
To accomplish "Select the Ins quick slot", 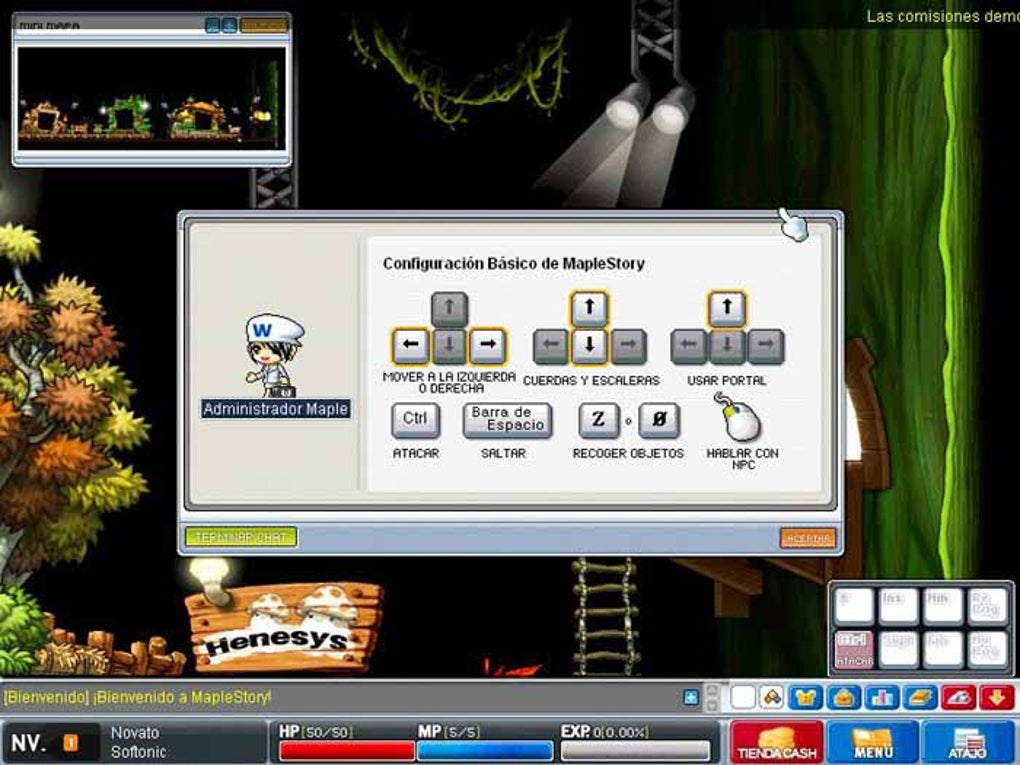I will pos(898,606).
